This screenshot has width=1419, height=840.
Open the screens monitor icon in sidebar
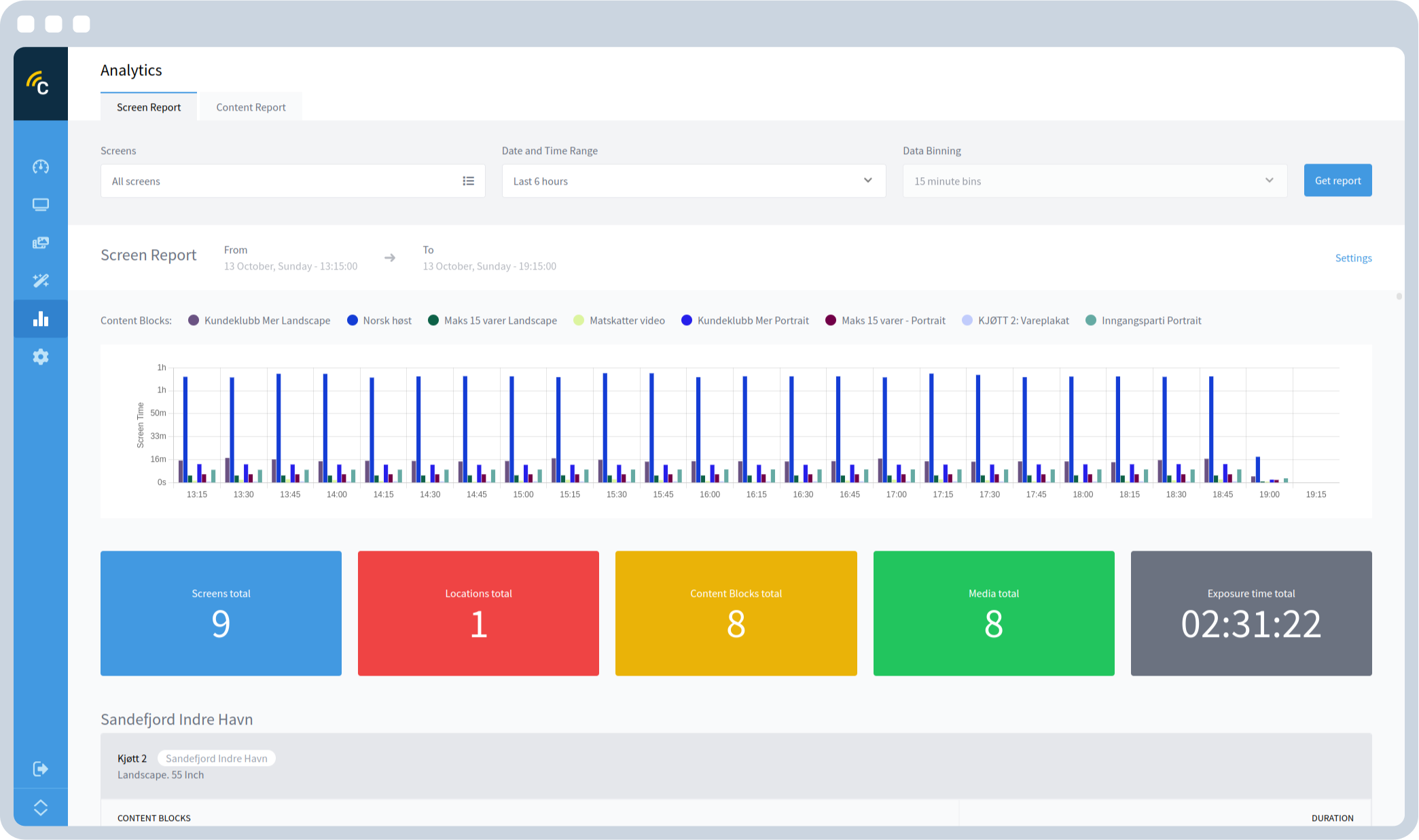pos(41,204)
